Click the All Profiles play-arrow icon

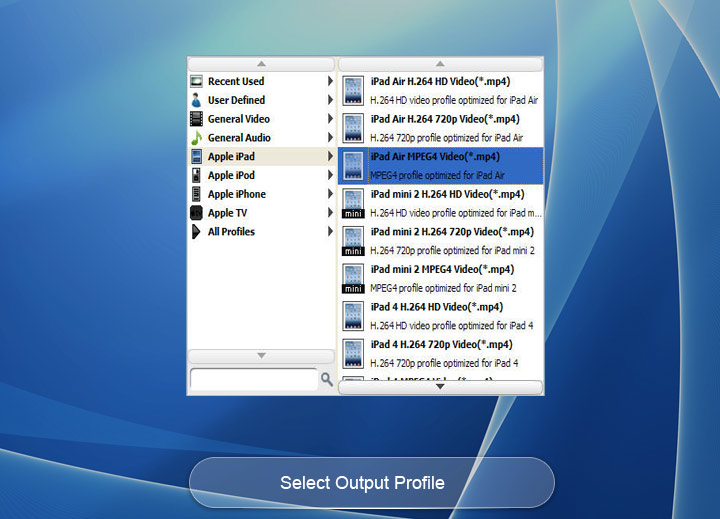click(x=196, y=232)
